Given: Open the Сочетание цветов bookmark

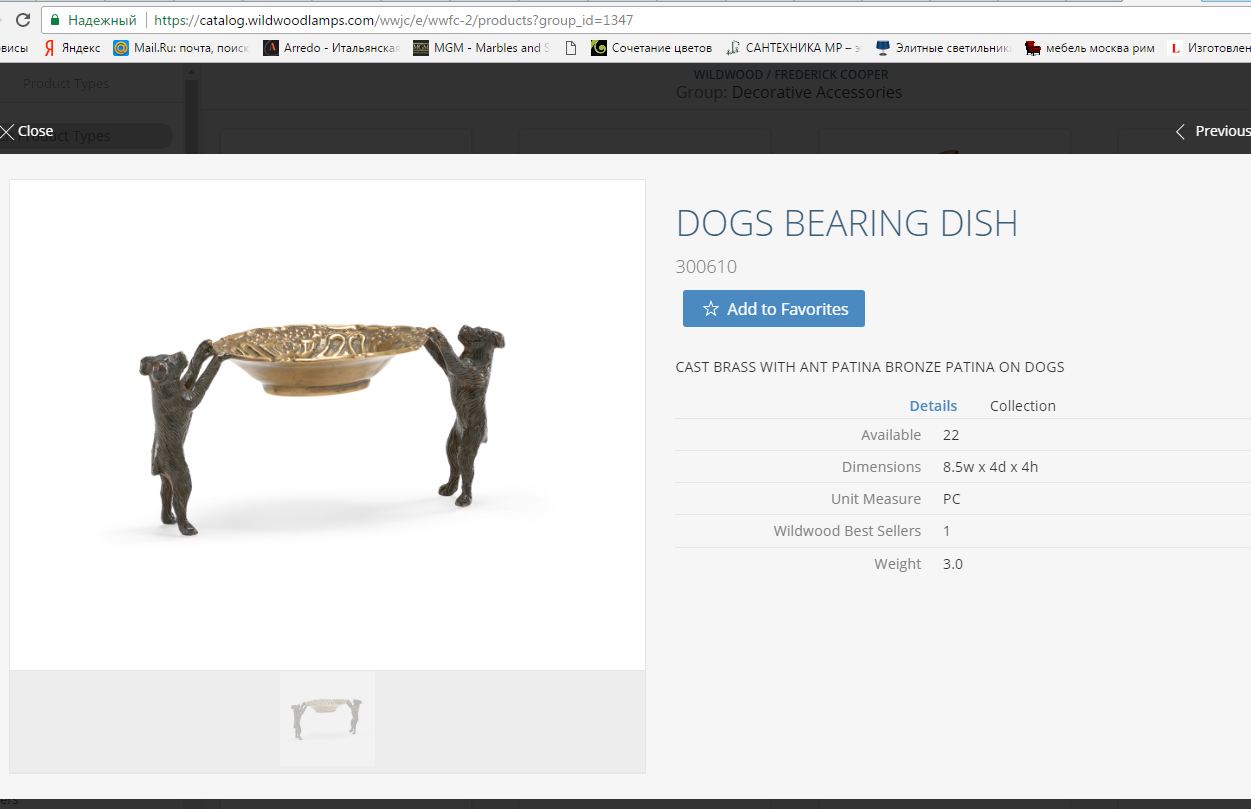Looking at the screenshot, I should 651,48.
